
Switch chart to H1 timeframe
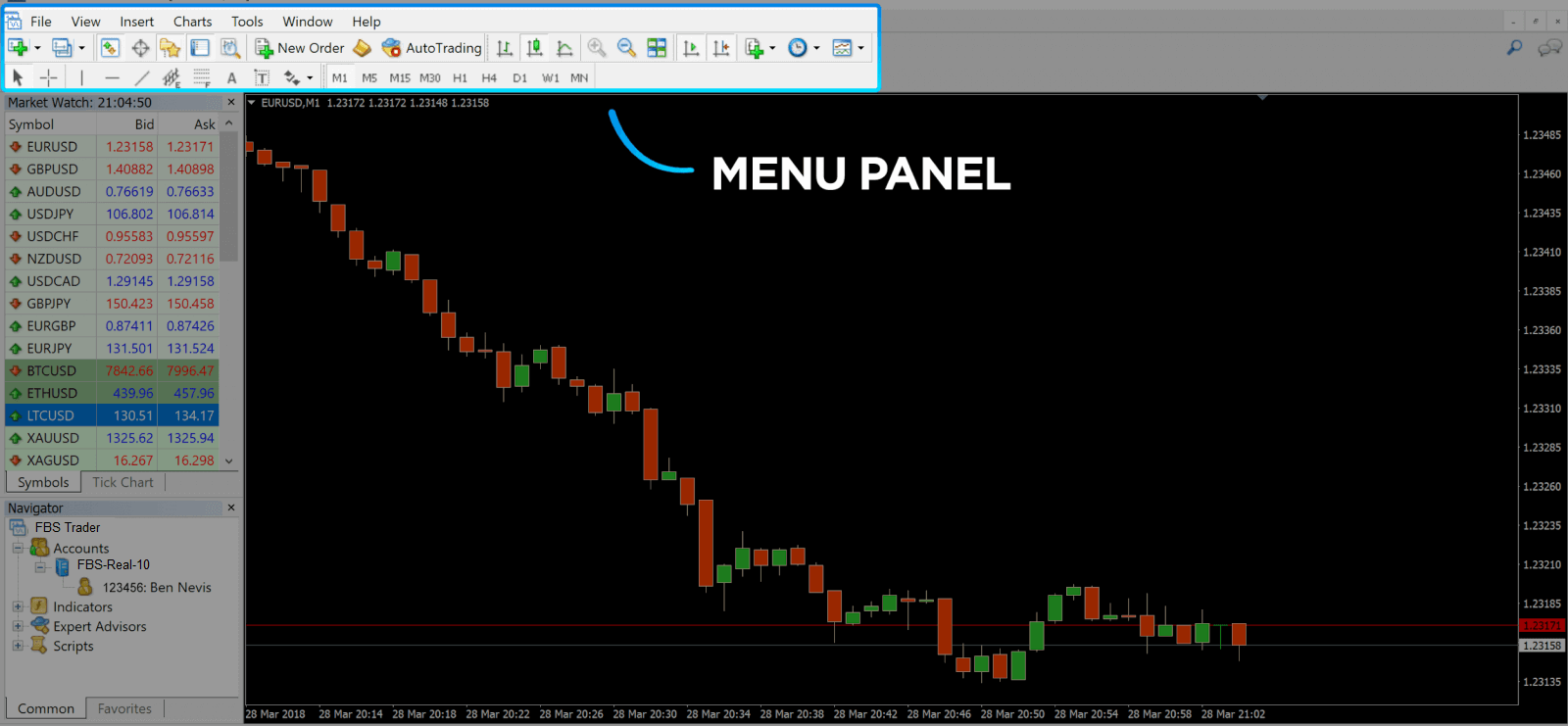tap(460, 77)
